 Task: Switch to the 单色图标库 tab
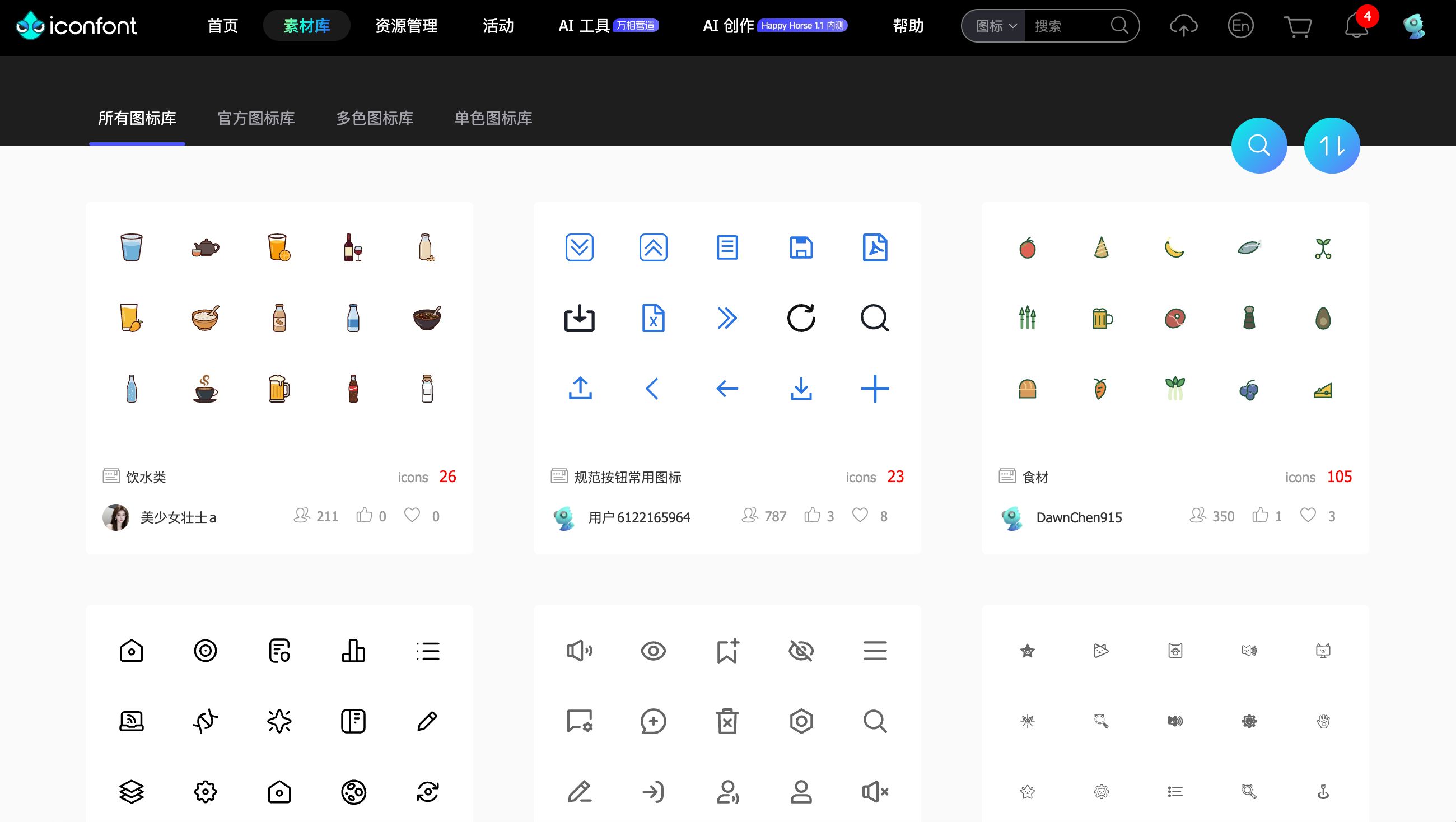click(493, 118)
